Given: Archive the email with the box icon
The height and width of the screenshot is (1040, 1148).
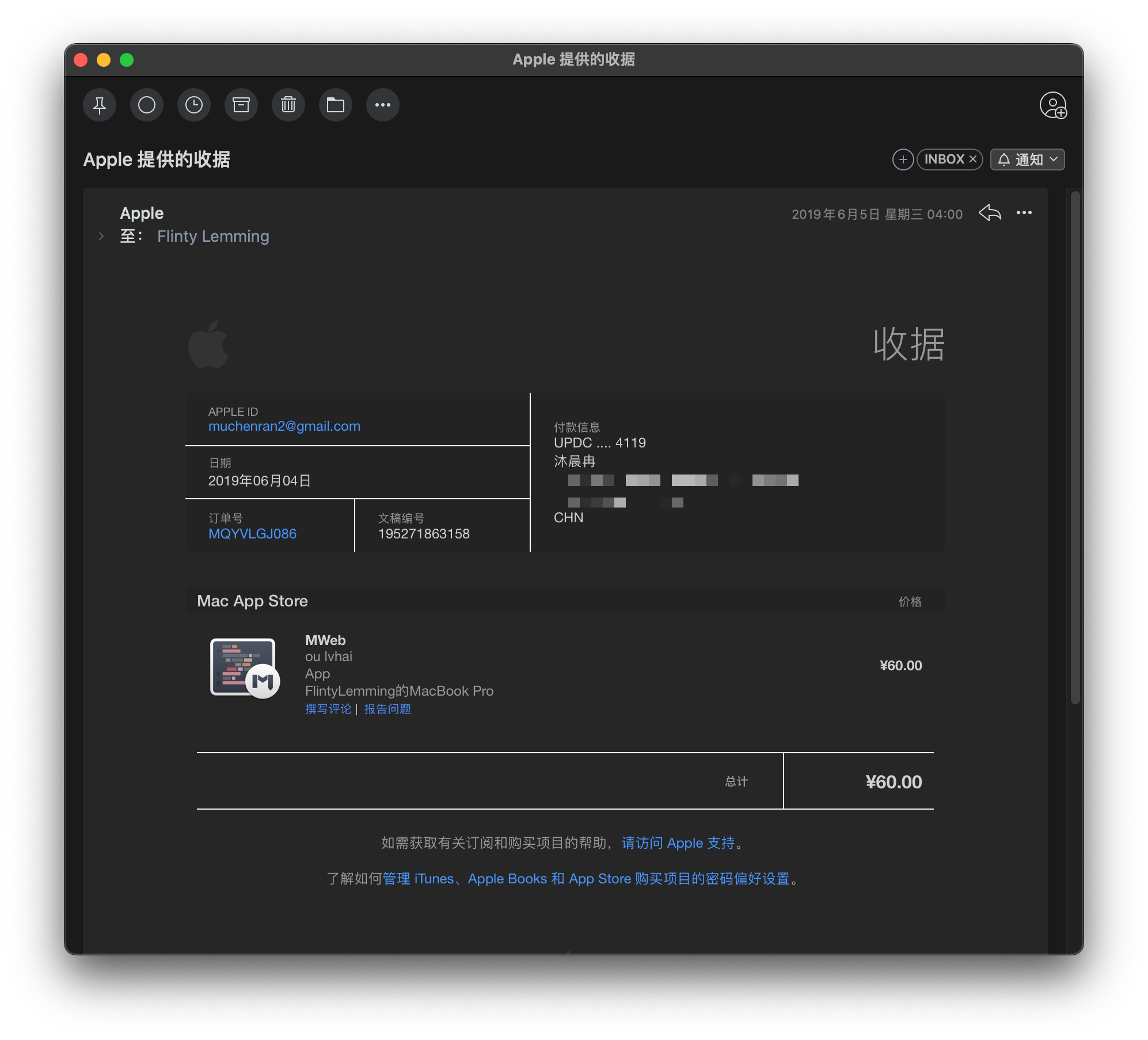Looking at the screenshot, I should pos(241,105).
